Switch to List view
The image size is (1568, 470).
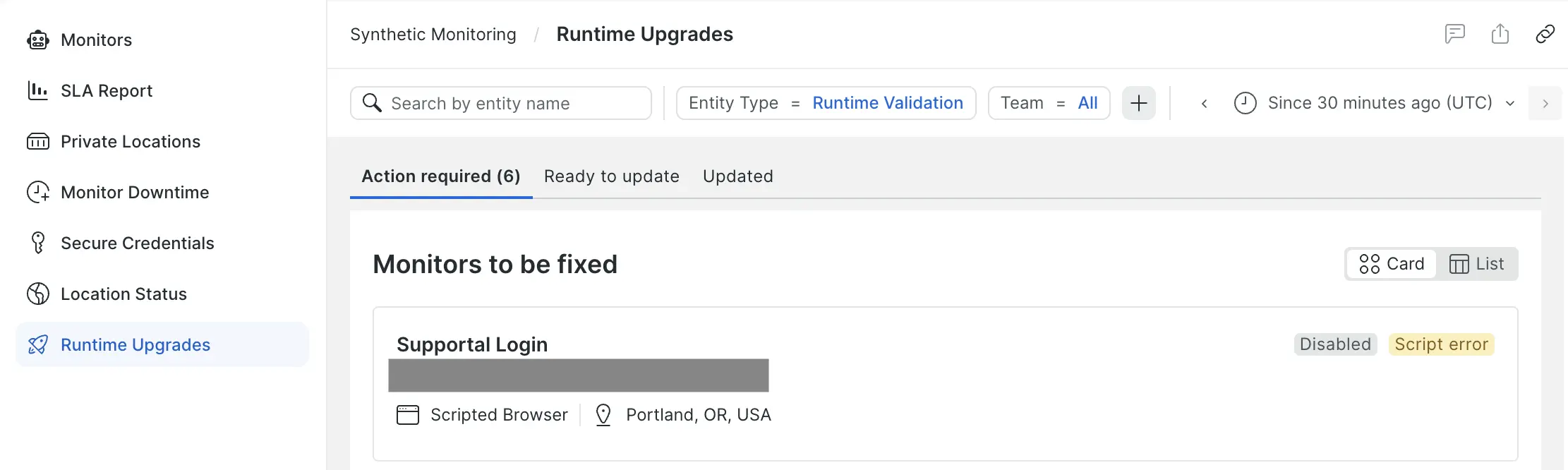[1476, 264]
